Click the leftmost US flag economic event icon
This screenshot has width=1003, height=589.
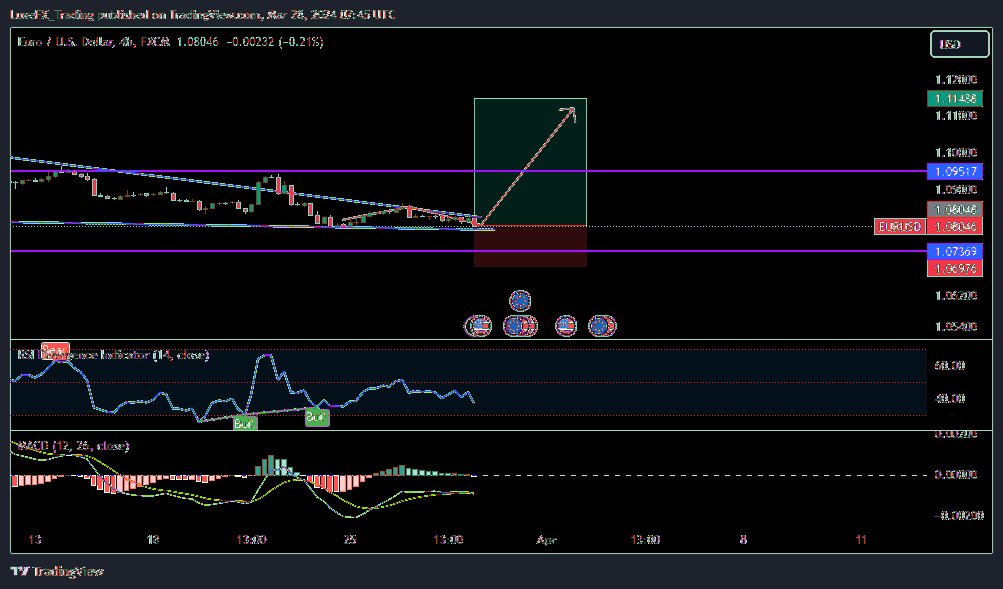478,326
